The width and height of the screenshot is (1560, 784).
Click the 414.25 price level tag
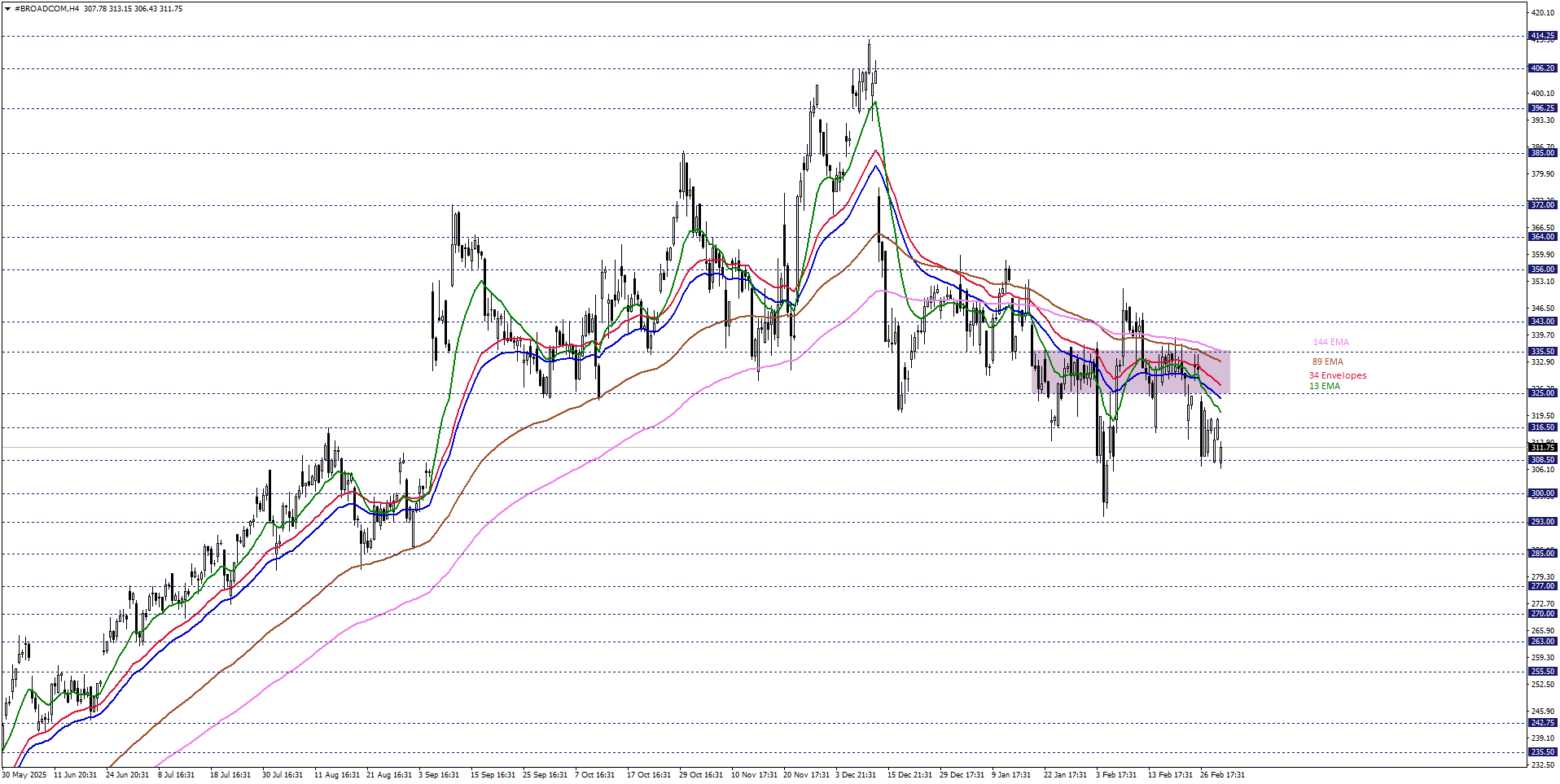(x=1542, y=36)
